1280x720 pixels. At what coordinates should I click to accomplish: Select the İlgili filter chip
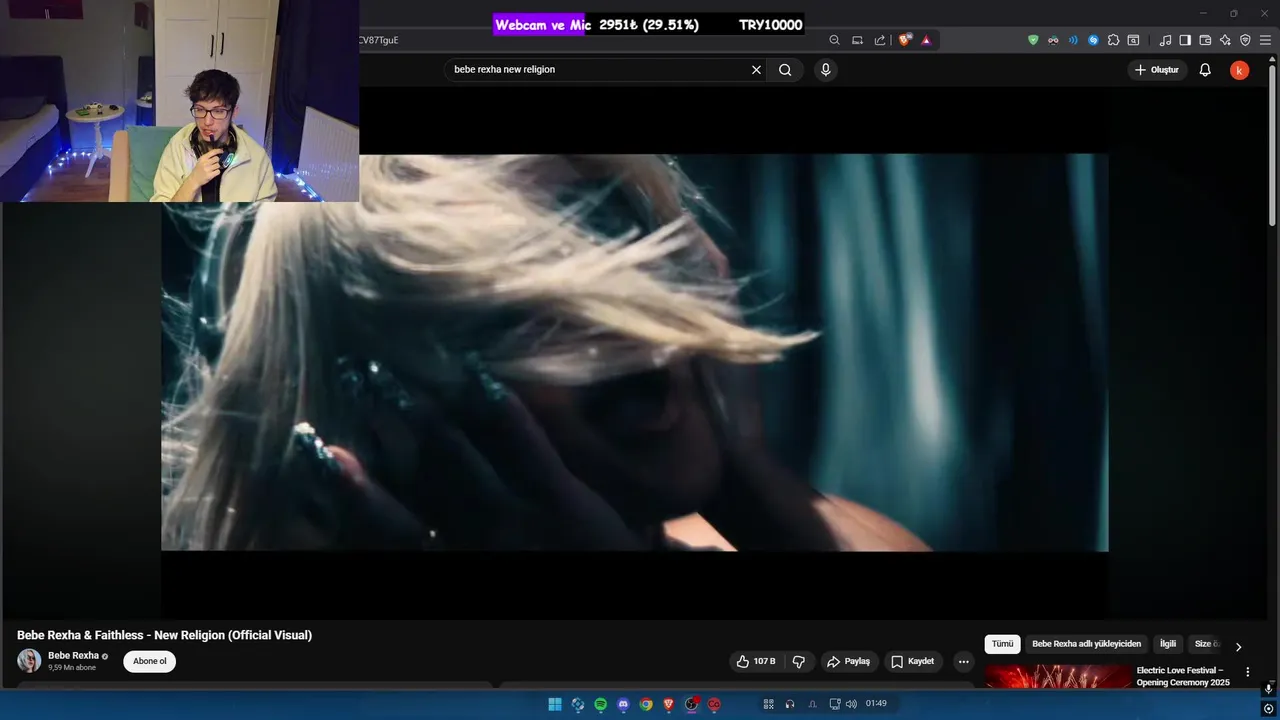[1167, 644]
